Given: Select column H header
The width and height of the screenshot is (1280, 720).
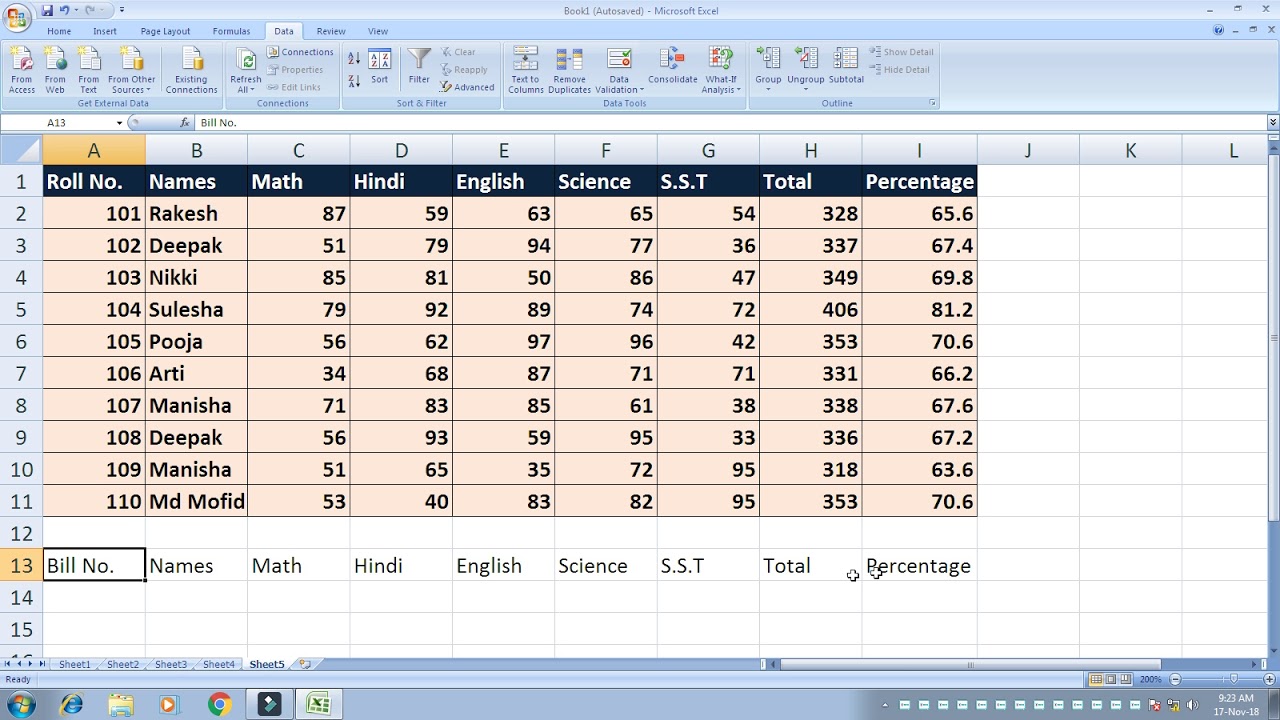Looking at the screenshot, I should 810,150.
